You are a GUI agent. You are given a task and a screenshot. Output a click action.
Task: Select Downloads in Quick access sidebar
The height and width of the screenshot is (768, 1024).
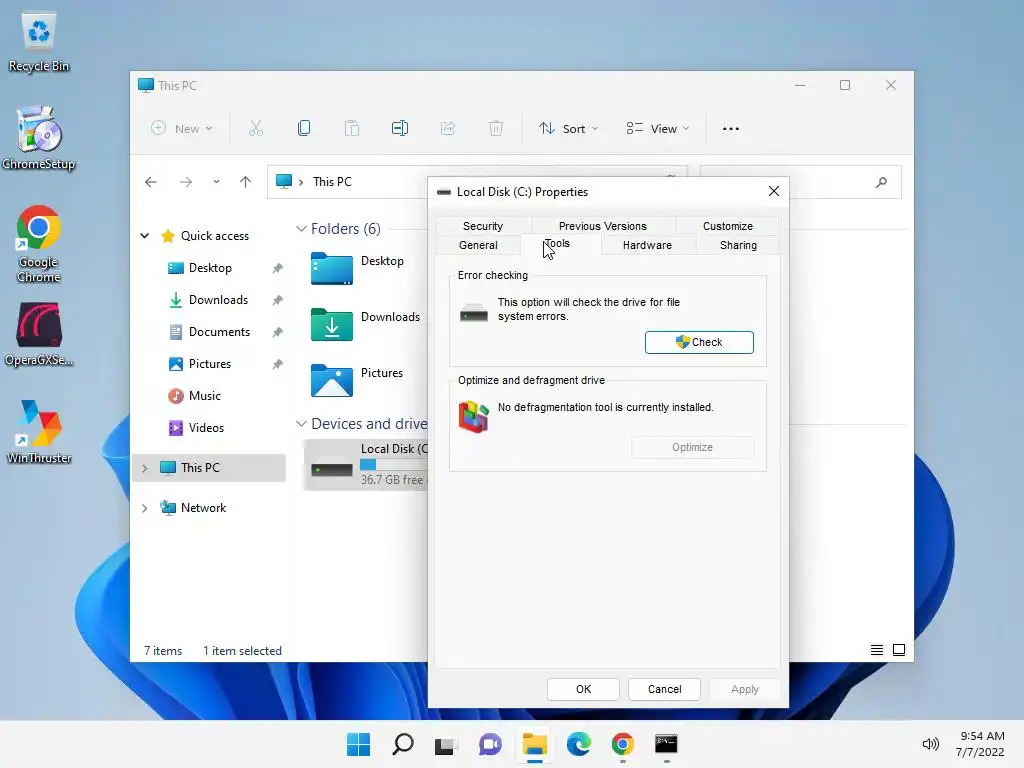219,300
